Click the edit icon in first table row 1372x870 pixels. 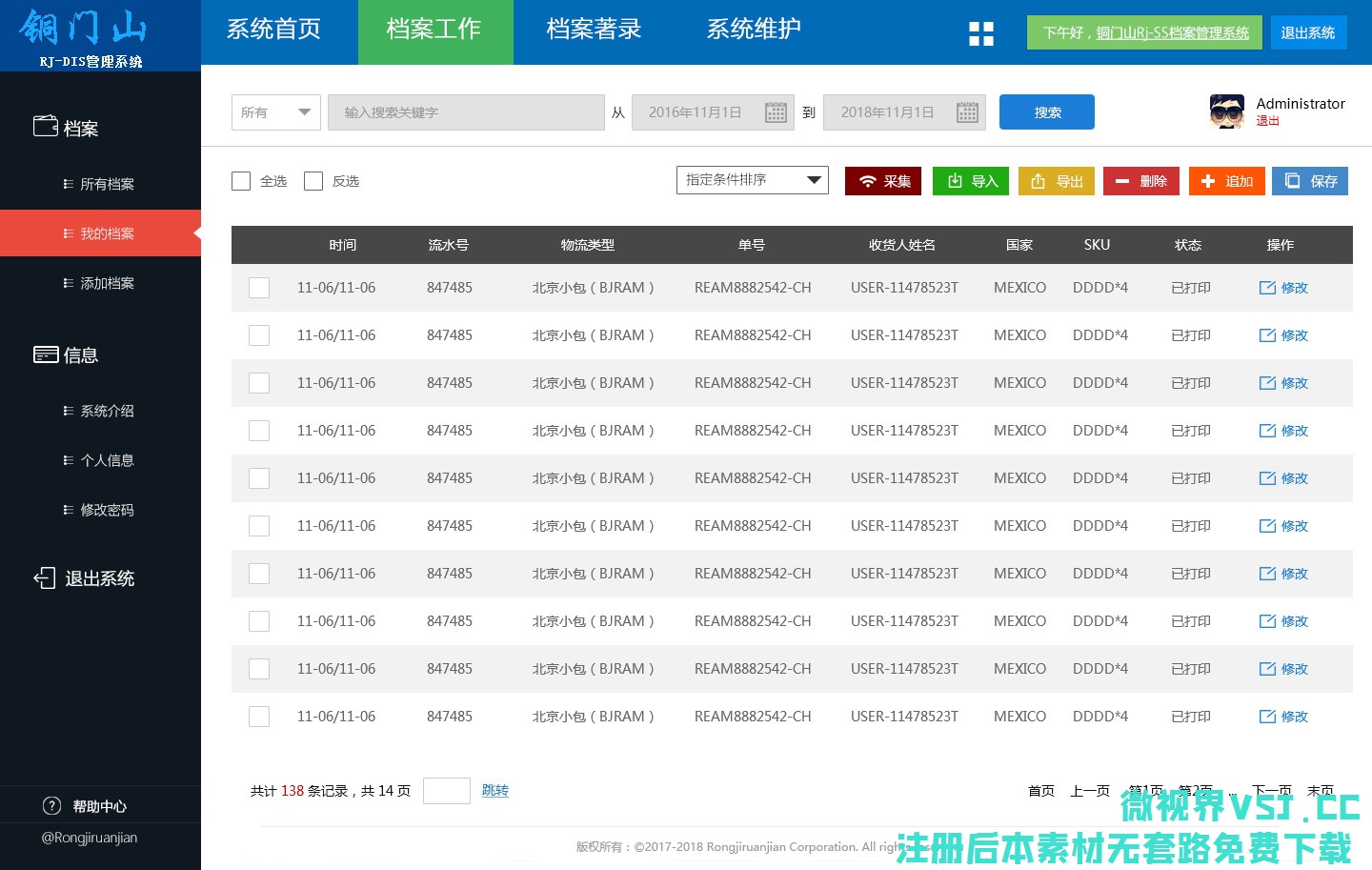coord(1267,288)
